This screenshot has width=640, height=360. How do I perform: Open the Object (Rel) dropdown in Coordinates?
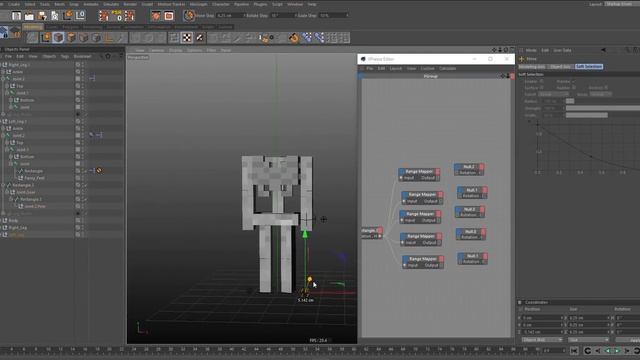tap(542, 340)
